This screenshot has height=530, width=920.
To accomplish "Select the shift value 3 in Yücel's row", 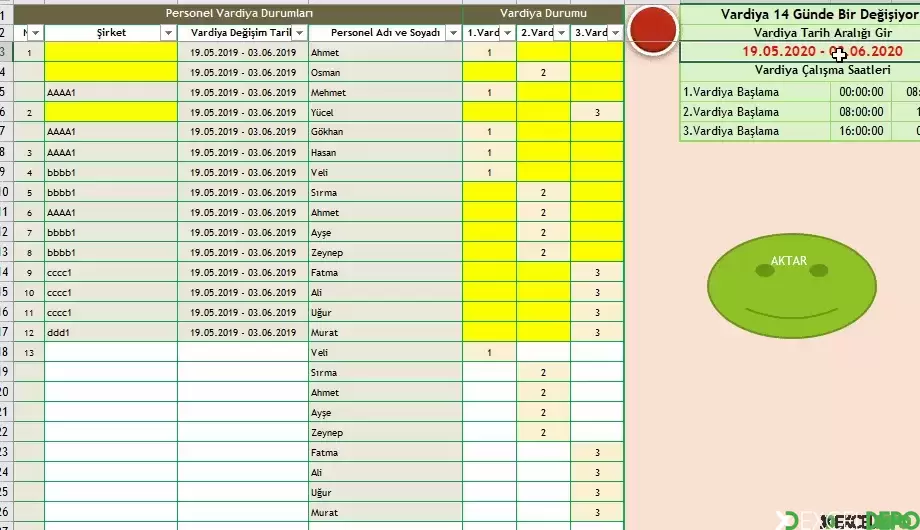I will coord(597,113).
